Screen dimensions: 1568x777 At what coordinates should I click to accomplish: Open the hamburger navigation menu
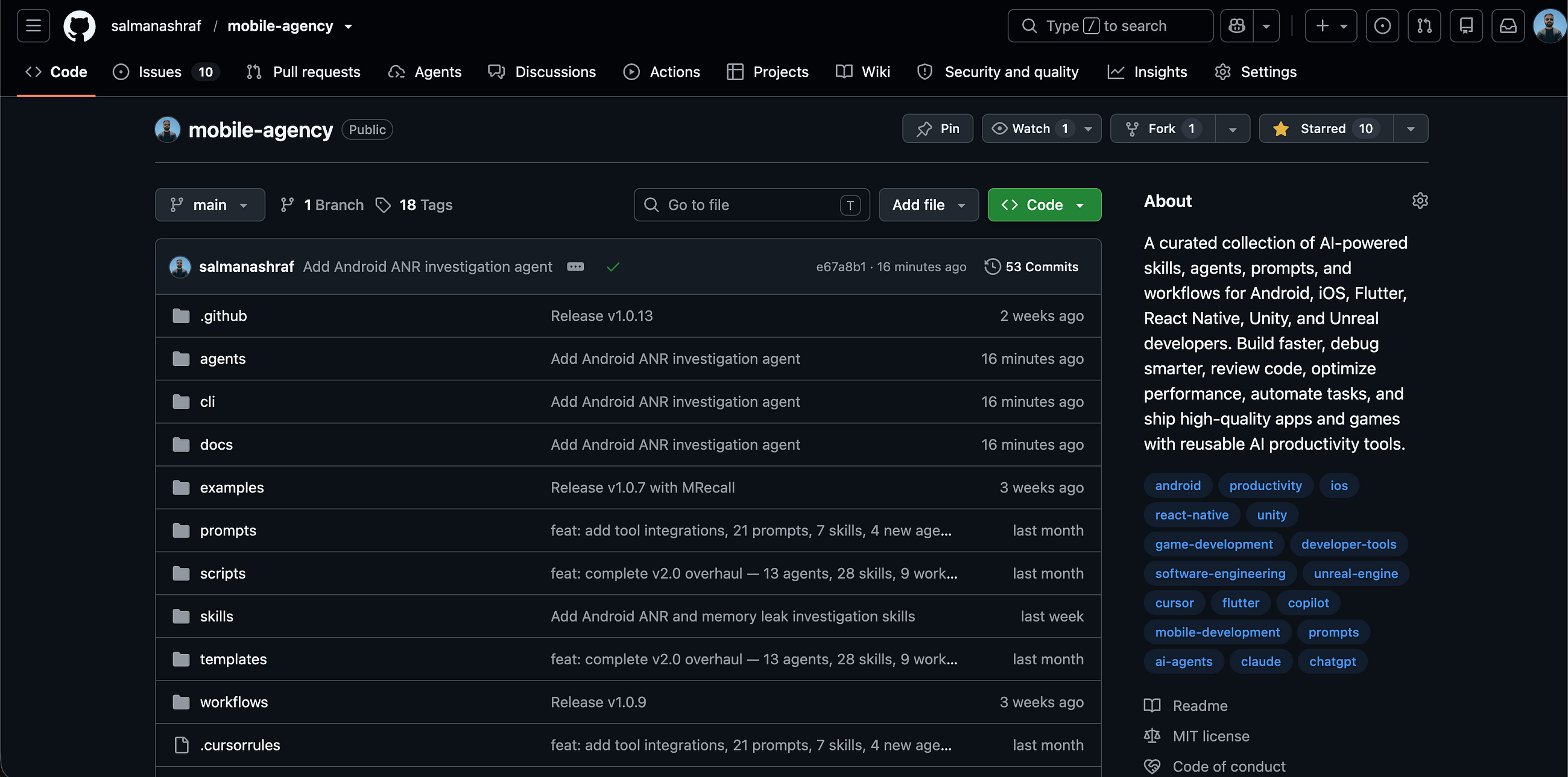pos(34,25)
